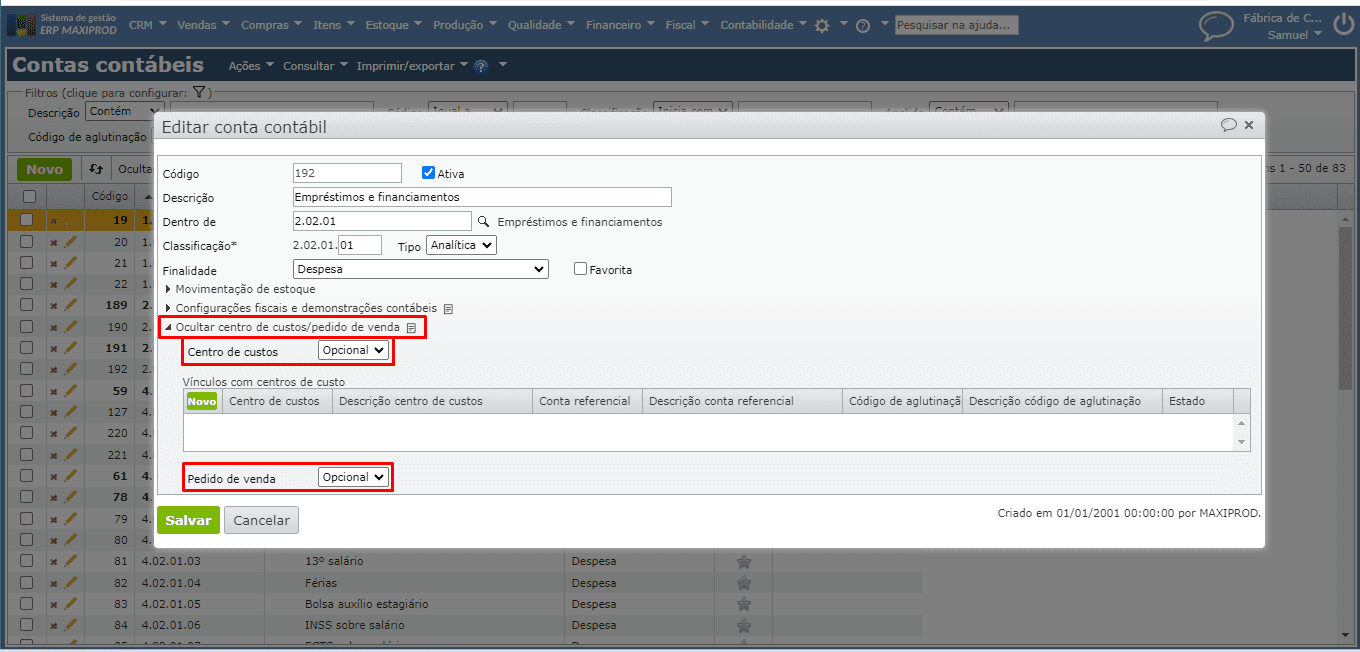Open the Contabilidade menu
The image size is (1360, 652).
click(x=763, y=25)
